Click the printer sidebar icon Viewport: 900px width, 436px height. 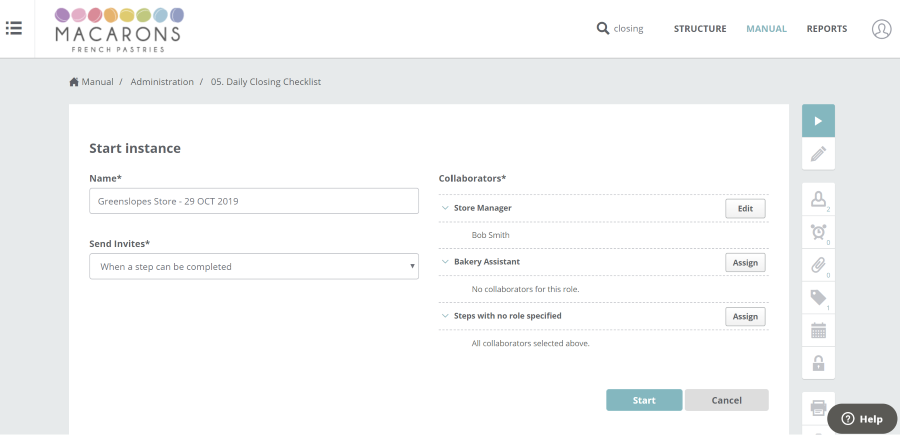818,408
